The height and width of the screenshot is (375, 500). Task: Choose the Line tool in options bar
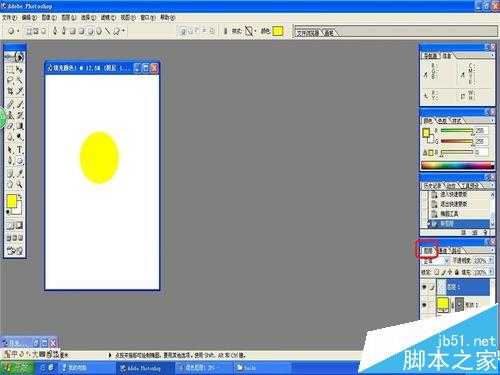(108, 31)
